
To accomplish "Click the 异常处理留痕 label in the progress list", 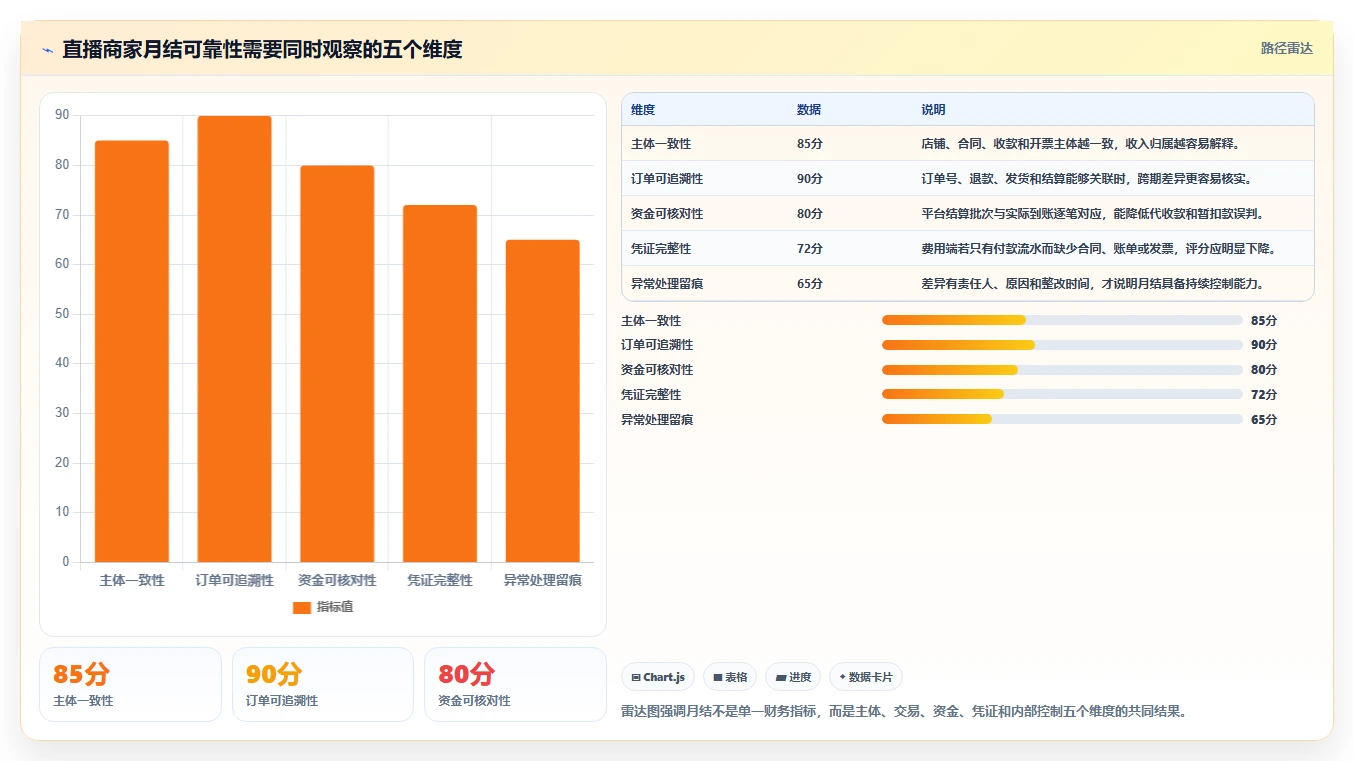I will 657,420.
